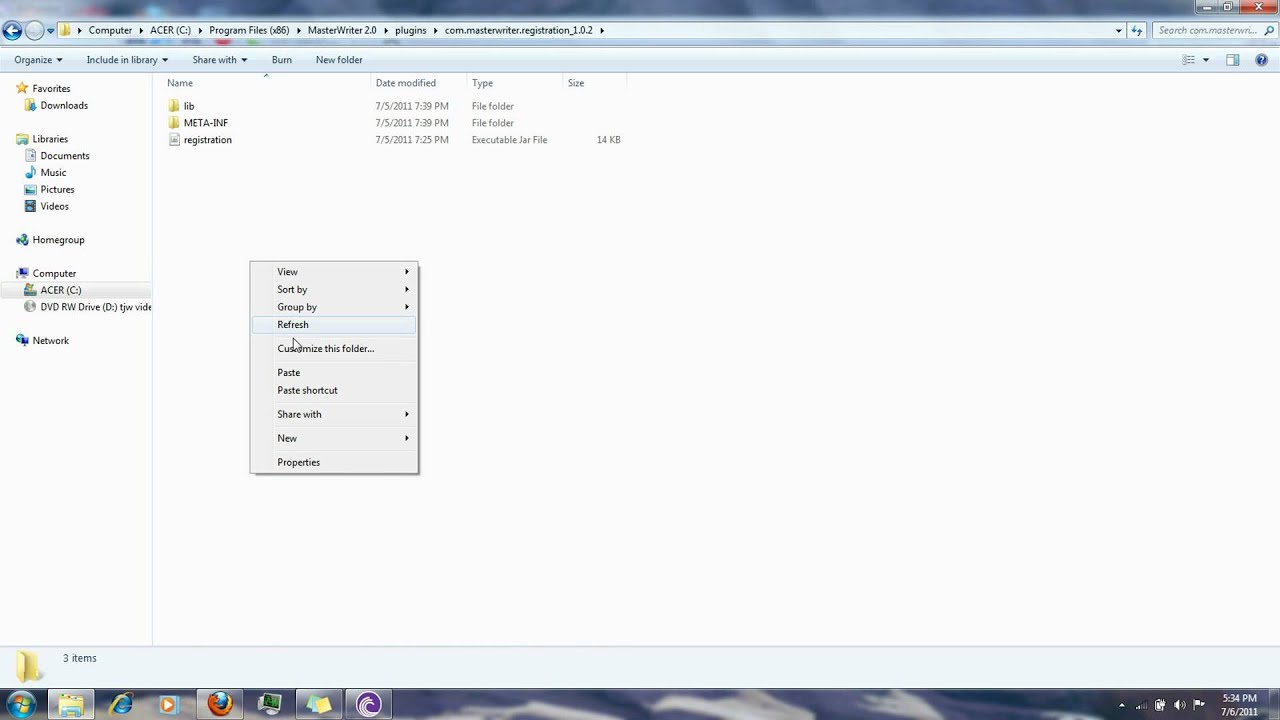Click ACER (C:) breadcrumb segment

[x=170, y=30]
